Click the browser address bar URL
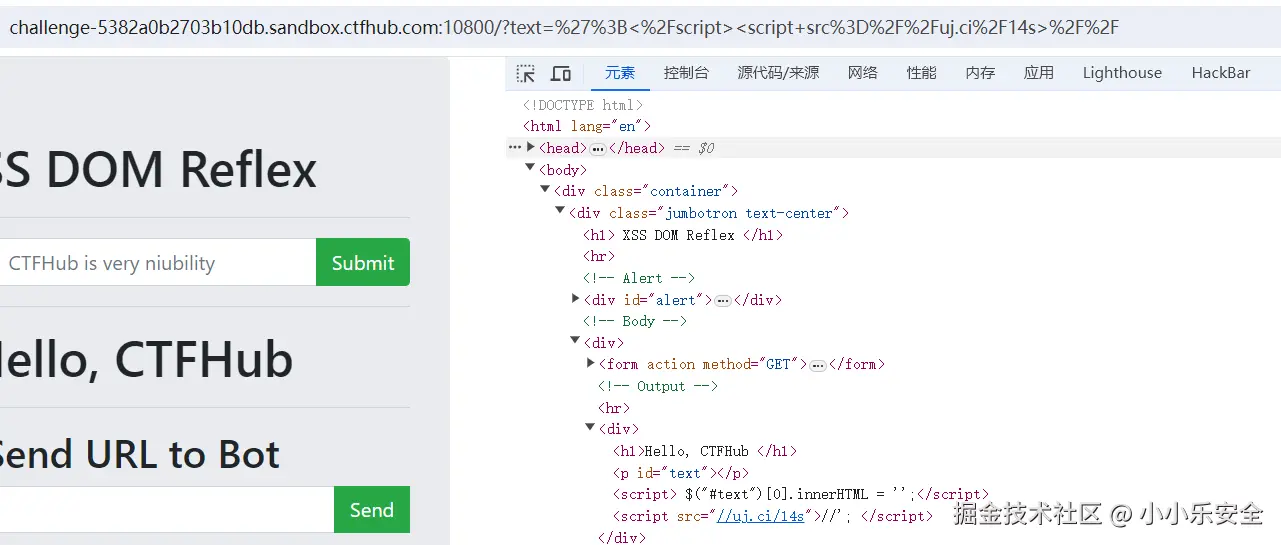 [x=564, y=27]
